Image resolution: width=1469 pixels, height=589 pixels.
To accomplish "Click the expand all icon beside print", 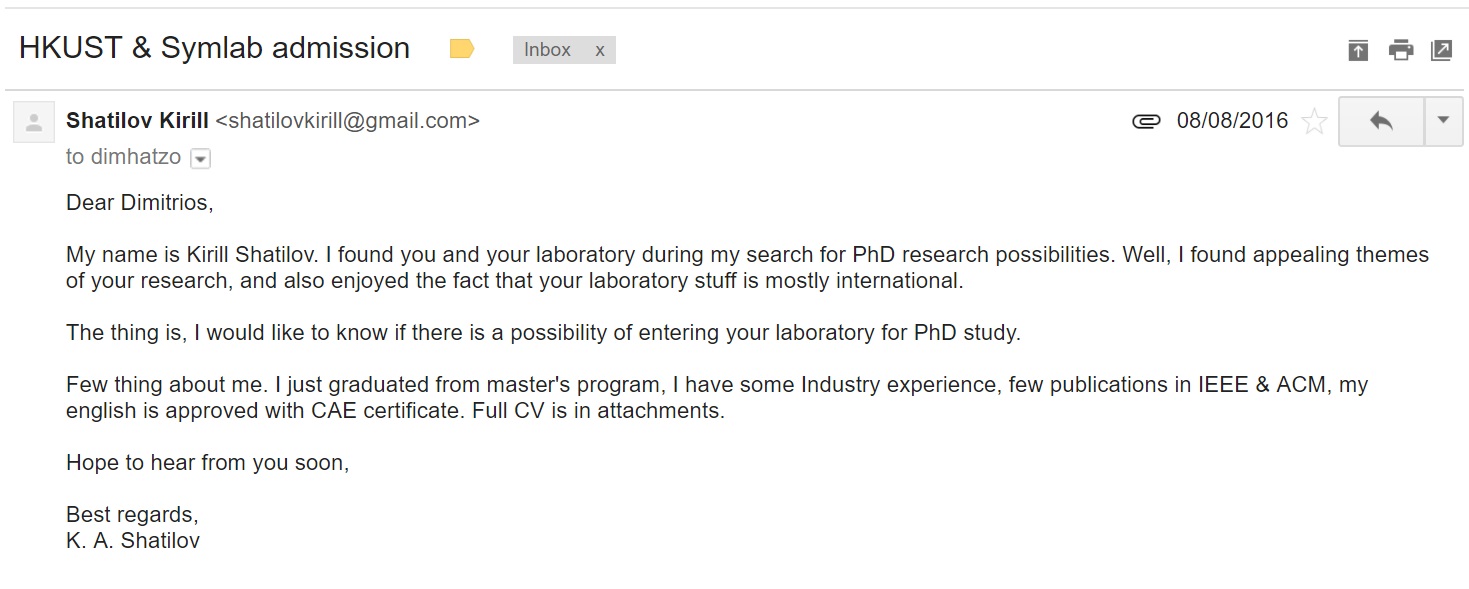I will pyautogui.click(x=1358, y=50).
